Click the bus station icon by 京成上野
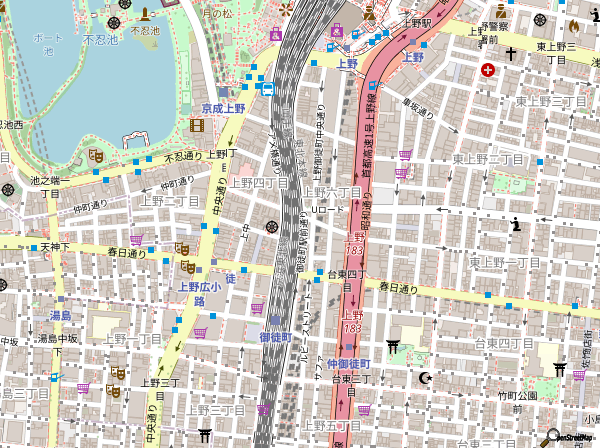The image size is (600, 448). (x=268, y=87)
